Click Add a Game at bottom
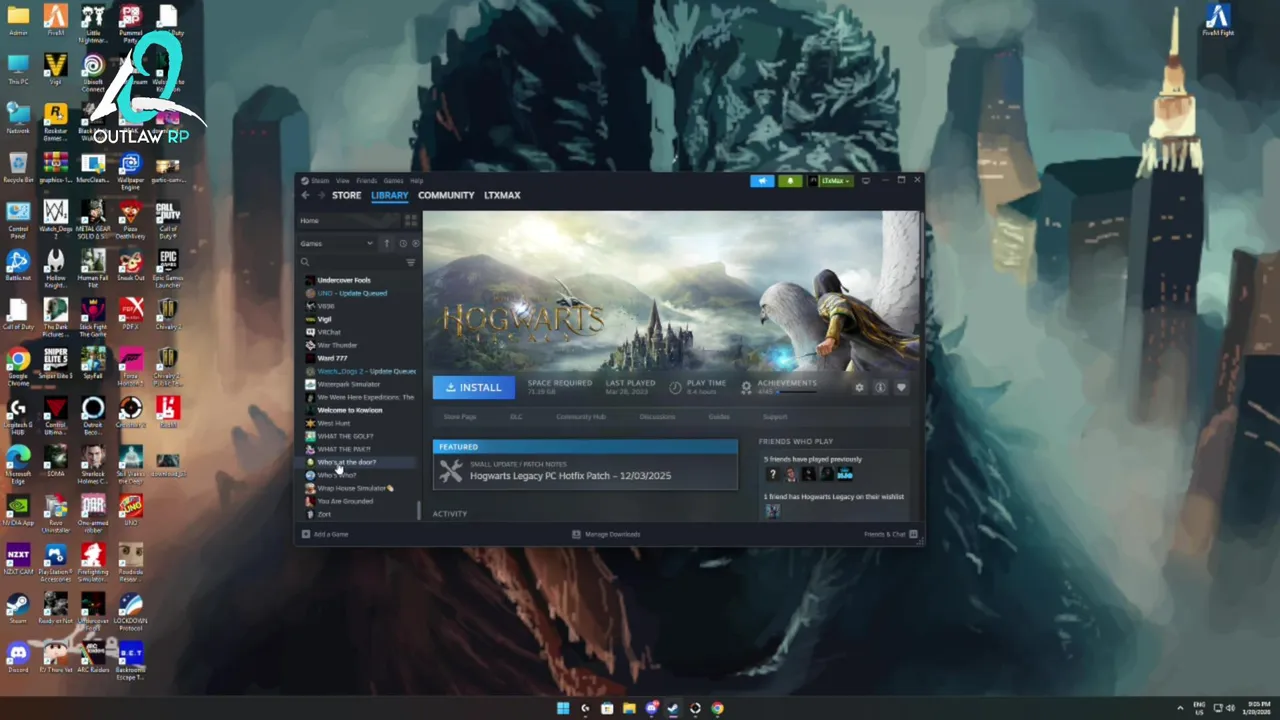The image size is (1280, 720). click(x=326, y=534)
